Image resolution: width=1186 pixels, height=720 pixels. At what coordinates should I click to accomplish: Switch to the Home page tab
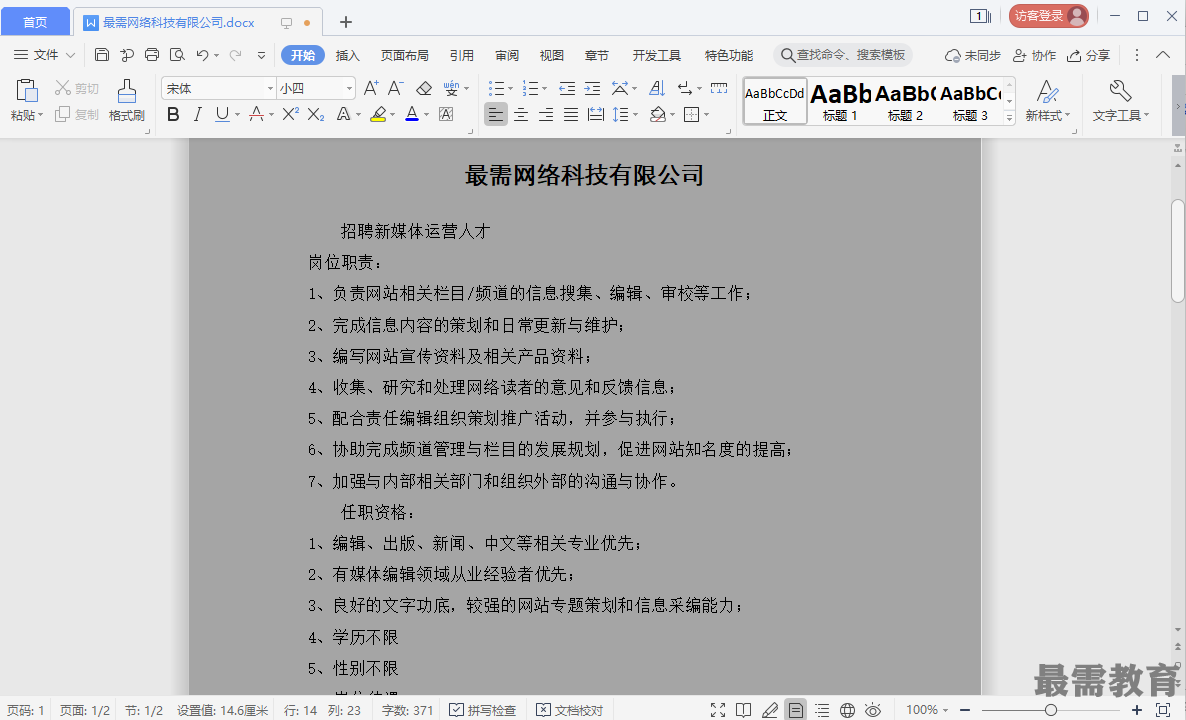(x=35, y=22)
